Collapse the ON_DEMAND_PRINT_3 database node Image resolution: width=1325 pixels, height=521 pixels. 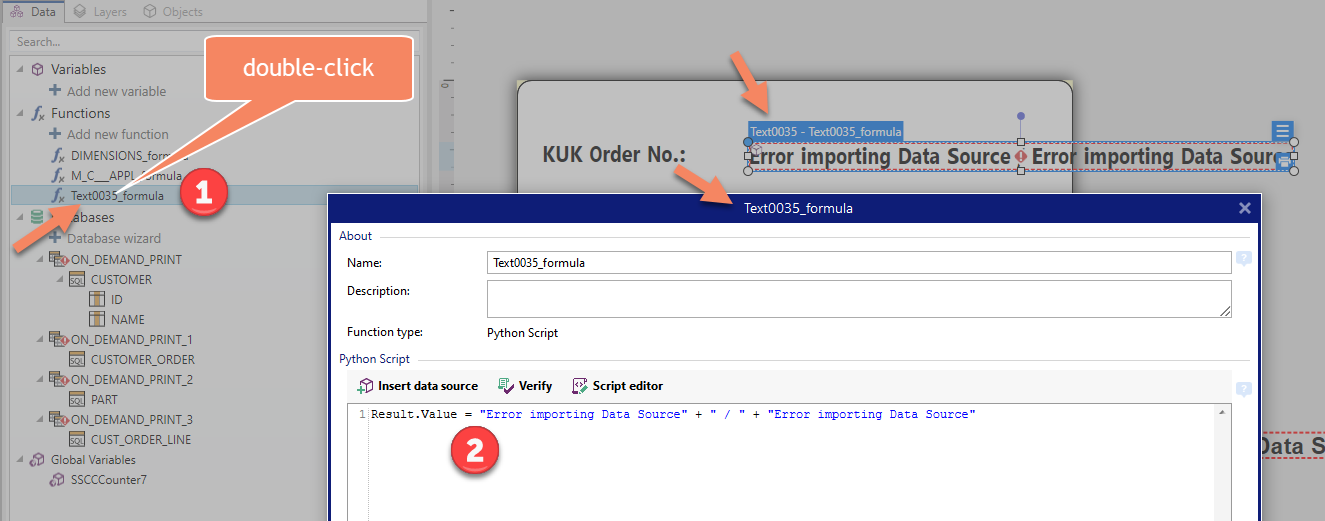[41, 419]
